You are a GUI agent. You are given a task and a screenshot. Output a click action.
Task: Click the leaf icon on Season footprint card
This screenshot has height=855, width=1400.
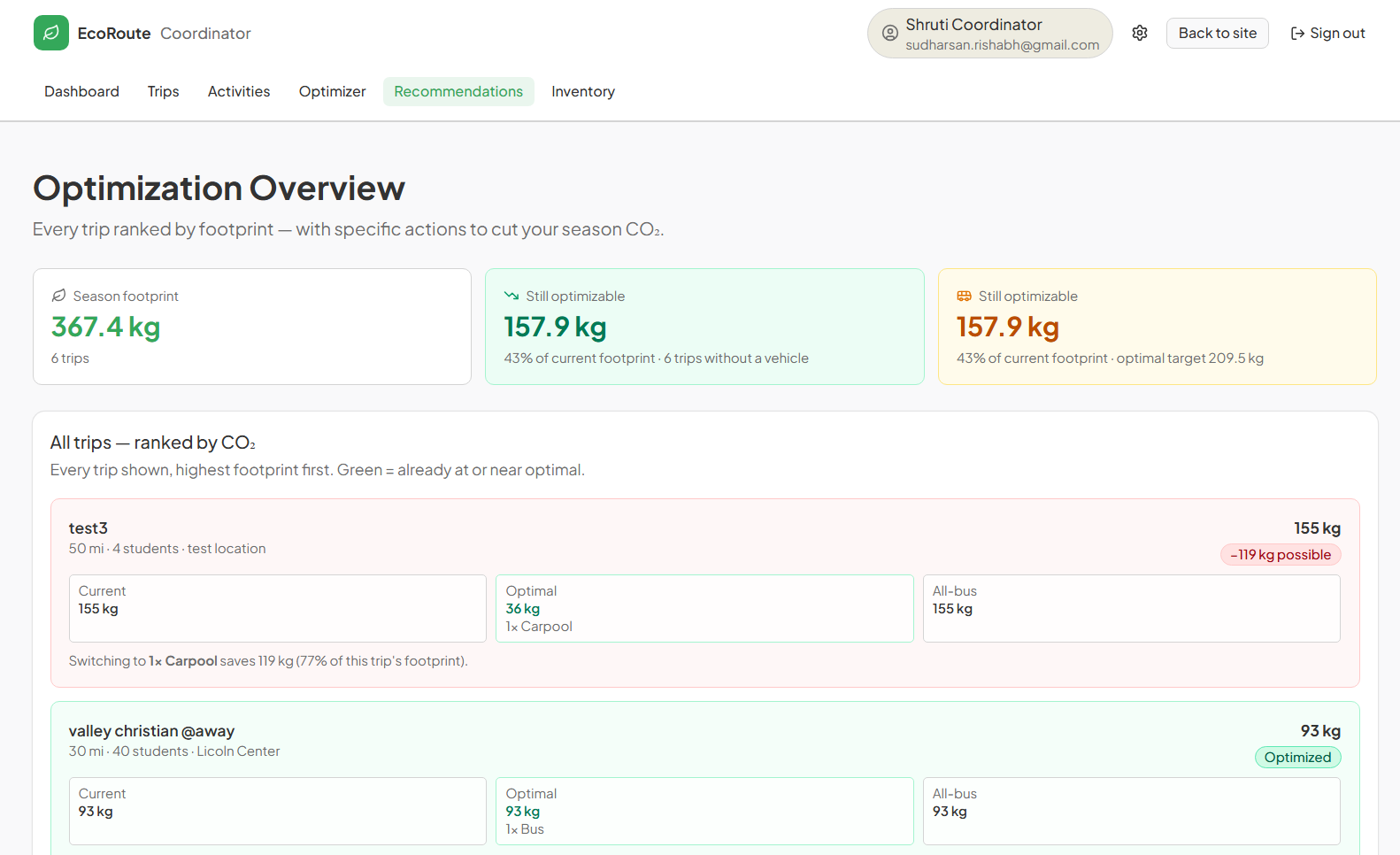point(58,296)
